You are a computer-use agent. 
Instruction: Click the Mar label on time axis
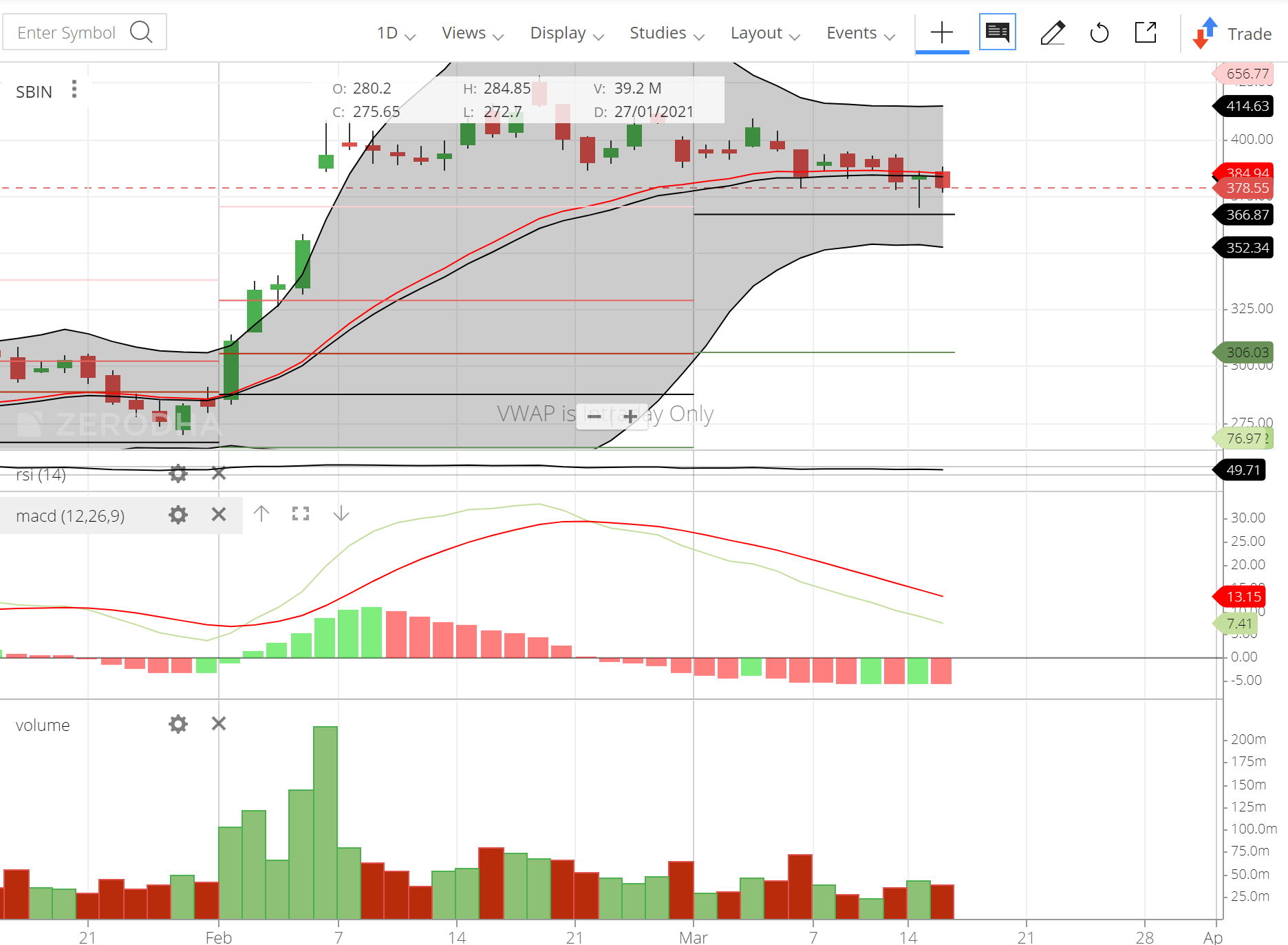693,937
